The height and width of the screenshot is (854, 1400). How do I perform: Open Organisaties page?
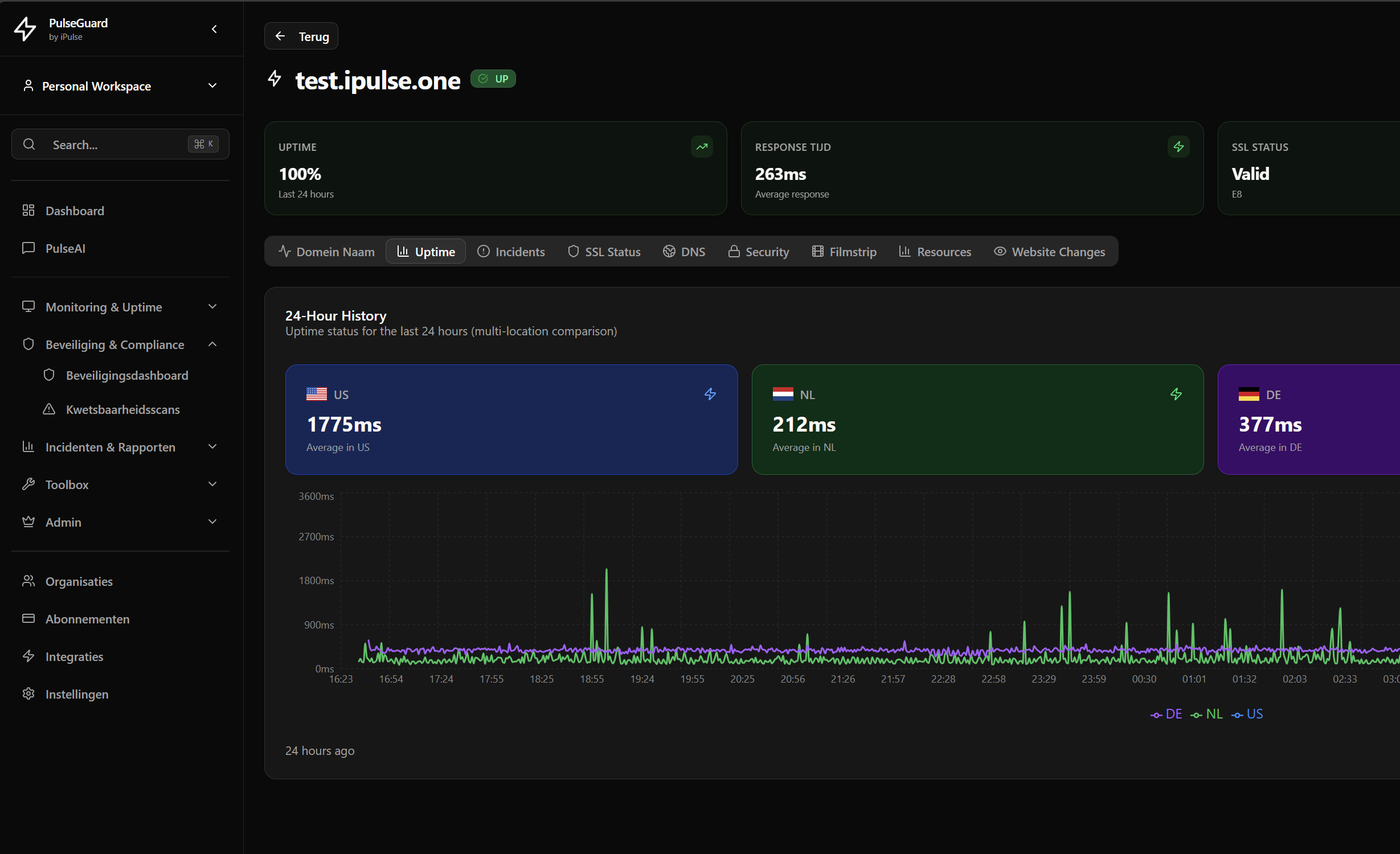coord(121,581)
